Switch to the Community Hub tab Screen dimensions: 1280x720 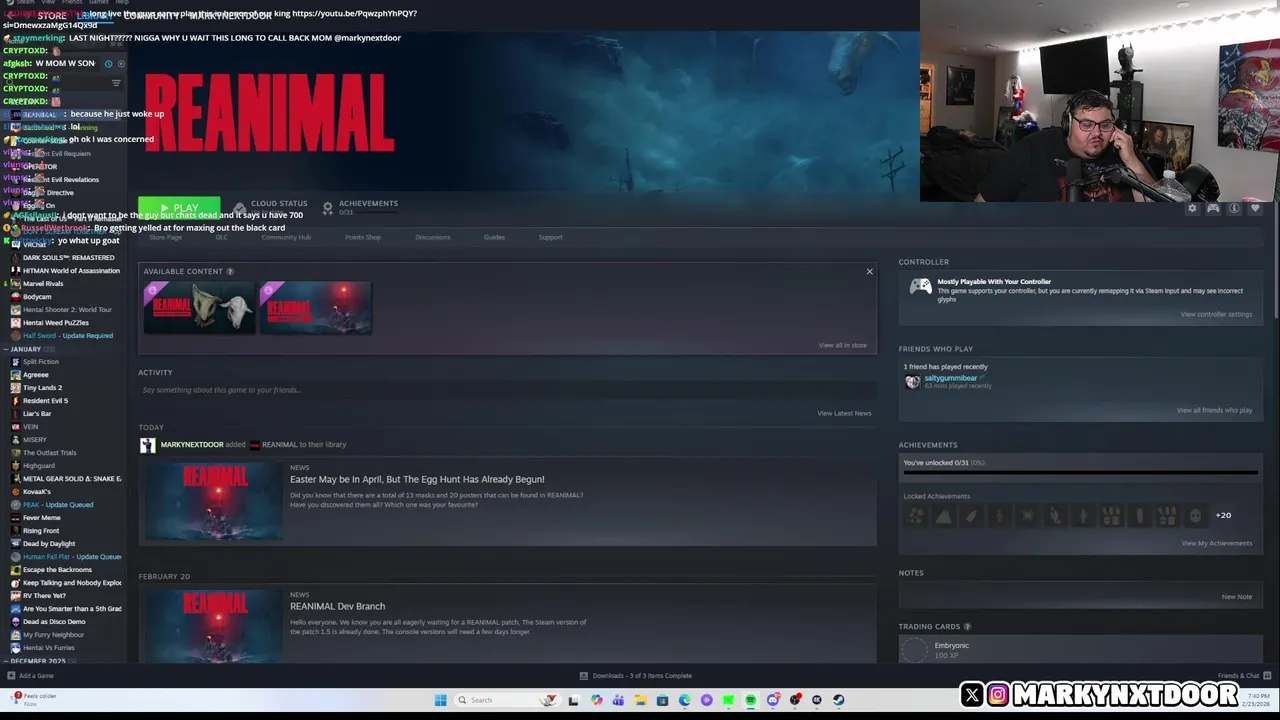coord(286,237)
